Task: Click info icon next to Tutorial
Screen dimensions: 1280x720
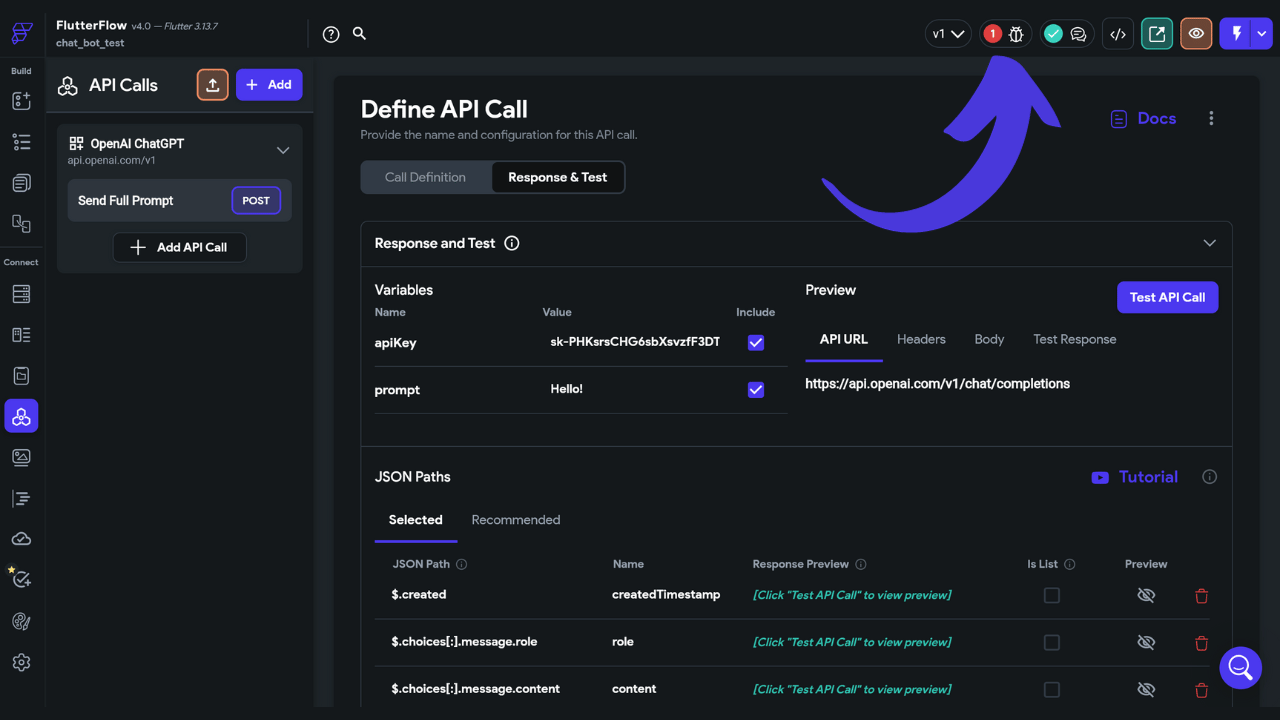Action: pos(1209,477)
